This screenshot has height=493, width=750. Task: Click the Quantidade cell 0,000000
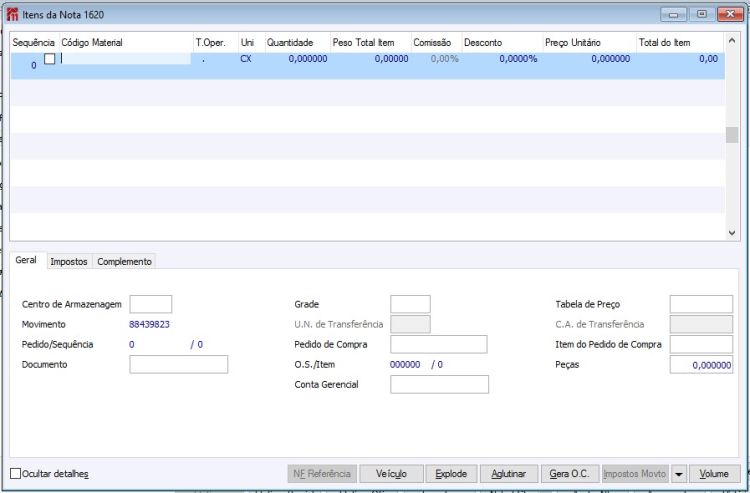pos(308,59)
